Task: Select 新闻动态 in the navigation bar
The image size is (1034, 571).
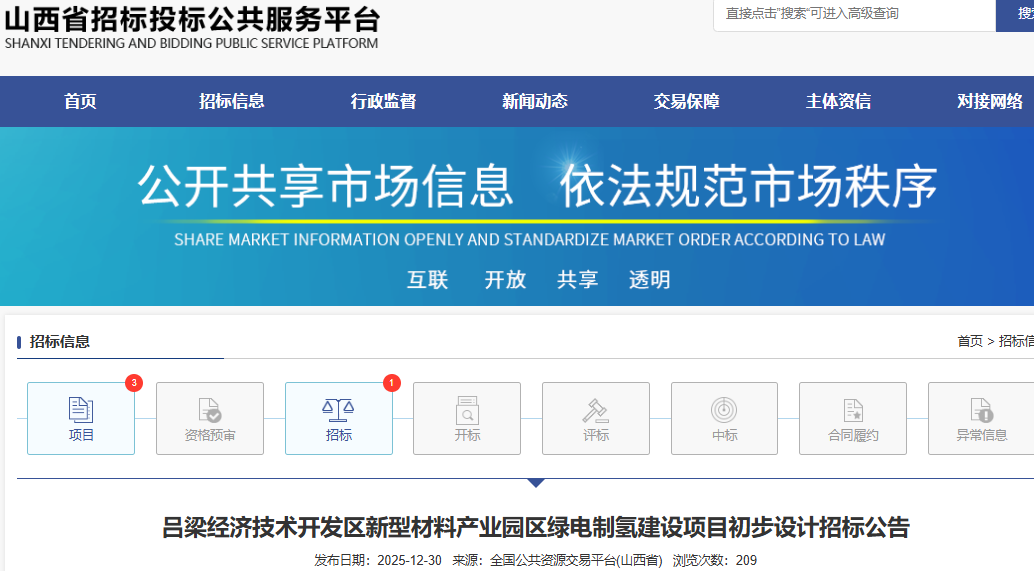Action: pyautogui.click(x=534, y=101)
